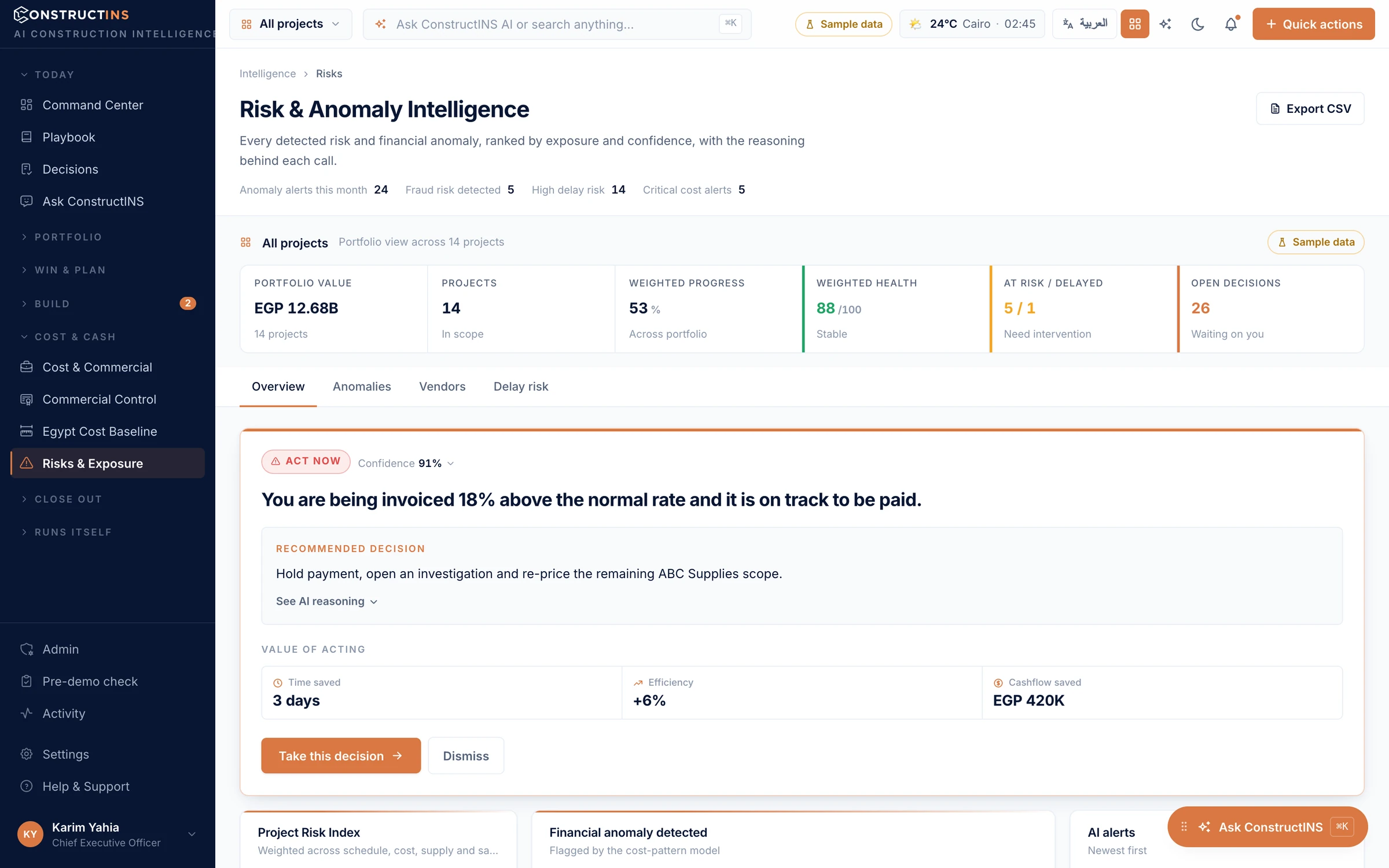1389x868 pixels.
Task: Expand the Confidence 91% details
Action: point(406,463)
